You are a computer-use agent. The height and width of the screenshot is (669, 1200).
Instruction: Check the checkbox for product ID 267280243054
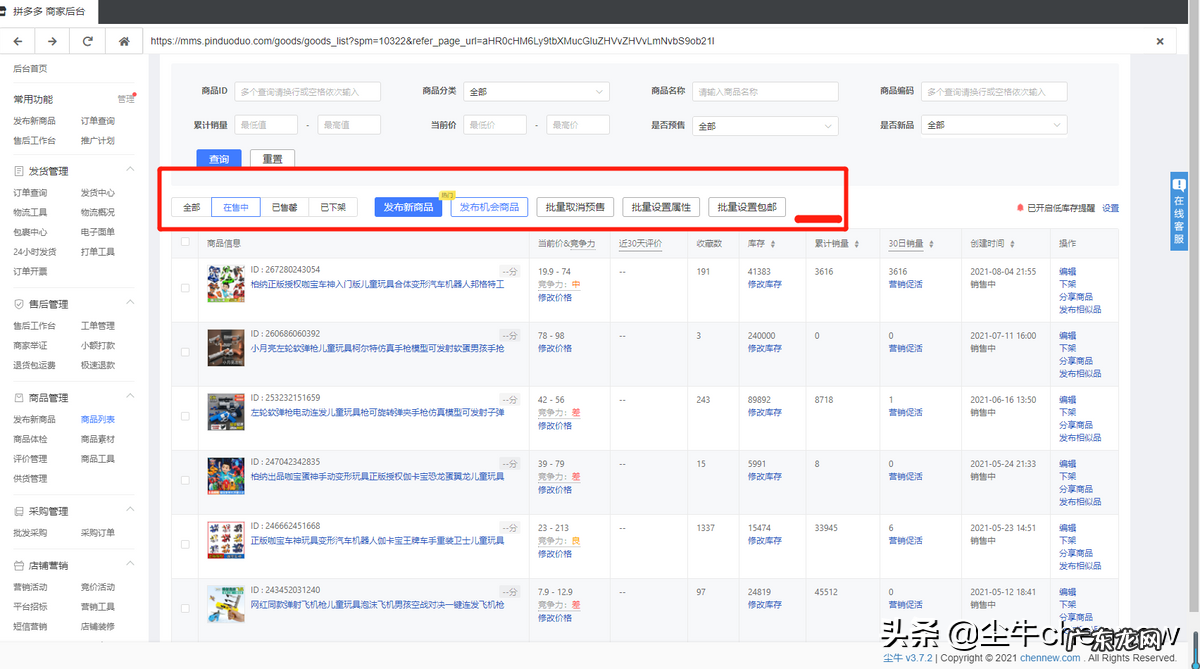(x=184, y=288)
